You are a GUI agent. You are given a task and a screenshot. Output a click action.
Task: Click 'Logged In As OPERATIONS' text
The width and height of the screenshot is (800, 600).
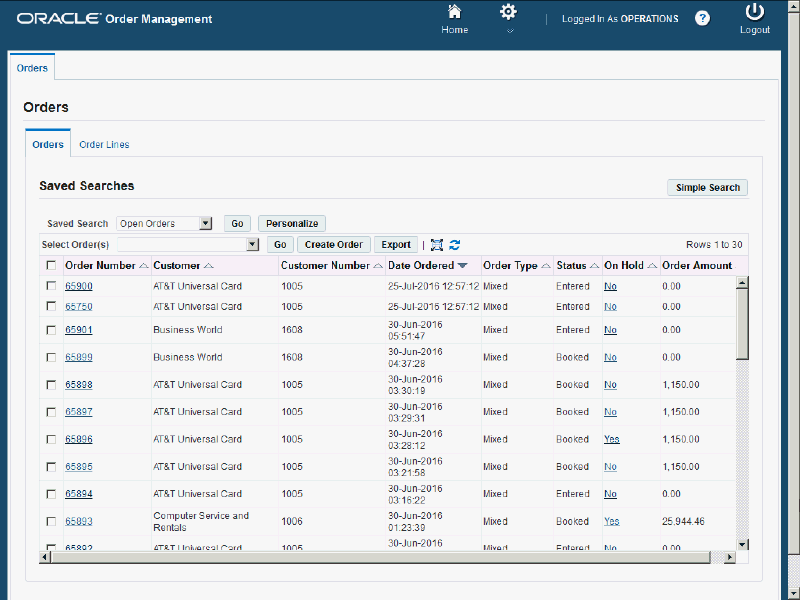pos(620,19)
